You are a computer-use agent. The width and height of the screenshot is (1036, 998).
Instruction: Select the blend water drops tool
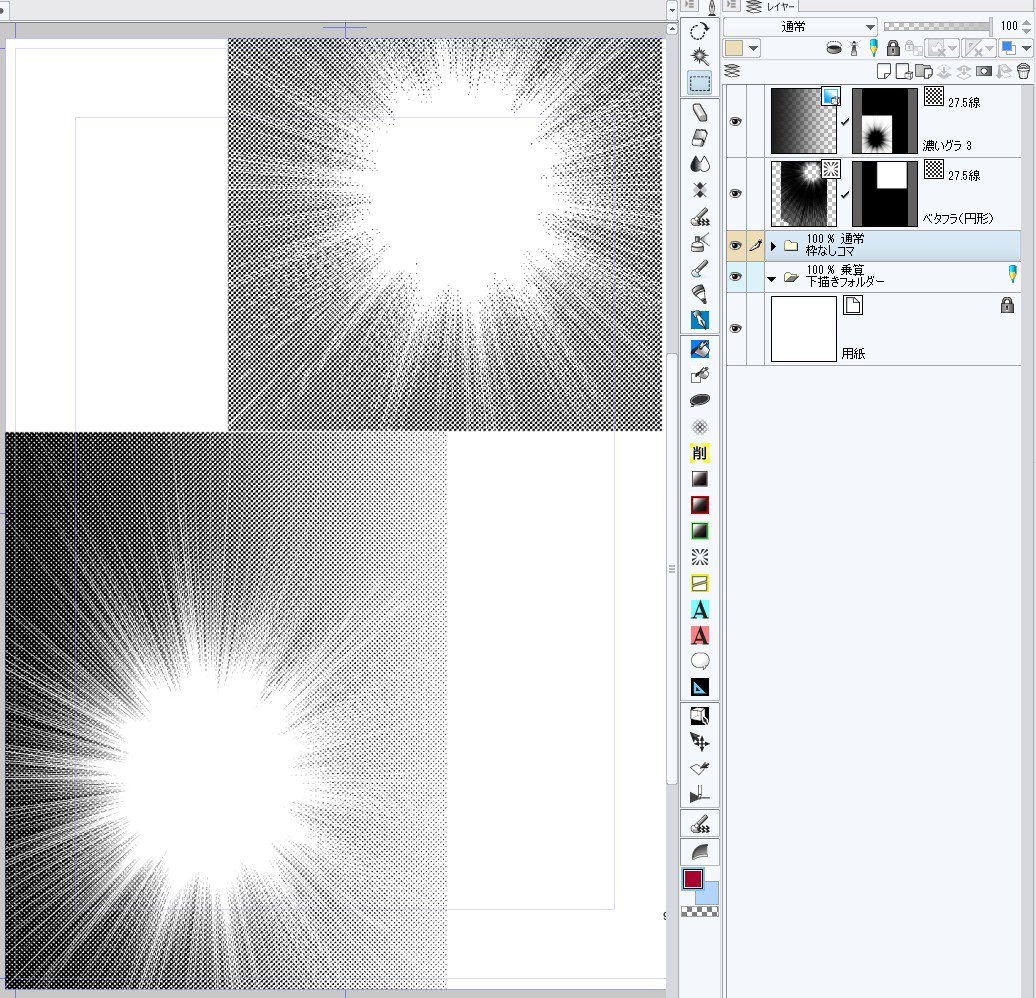pos(699,163)
